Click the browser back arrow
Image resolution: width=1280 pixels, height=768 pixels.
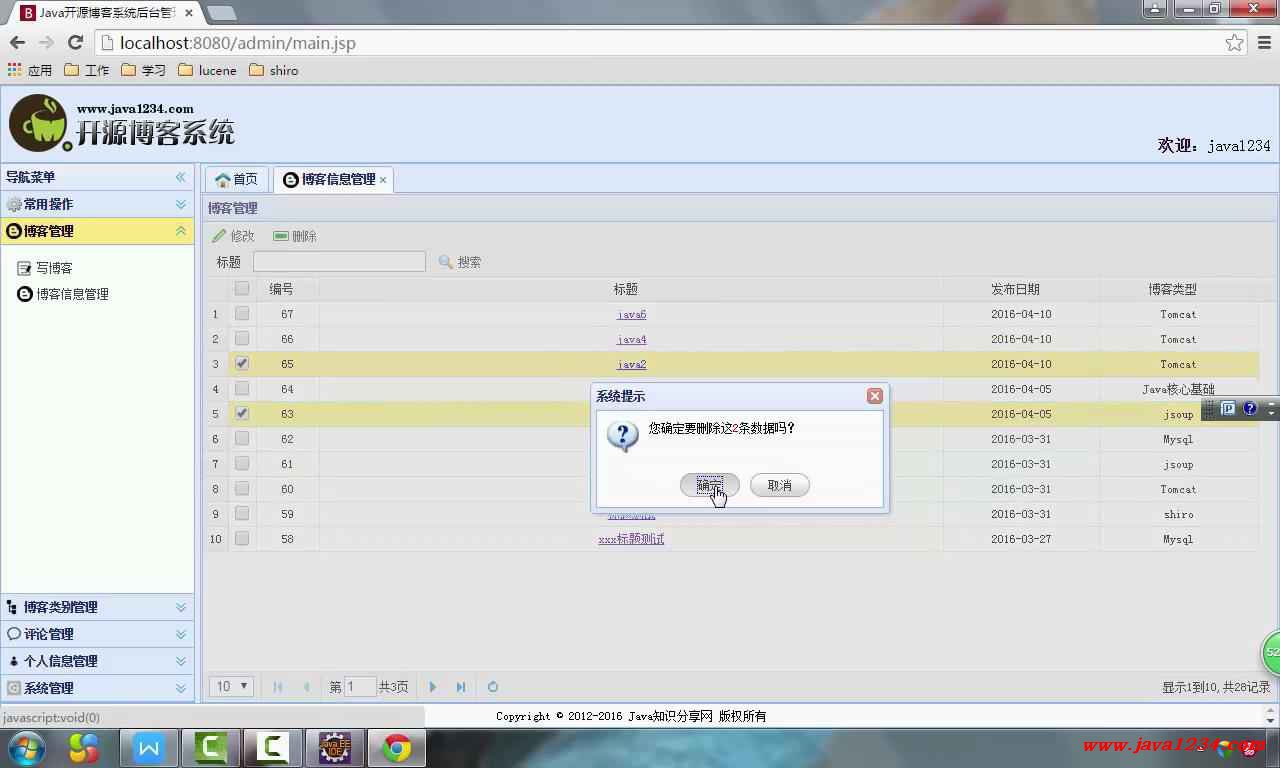point(17,43)
